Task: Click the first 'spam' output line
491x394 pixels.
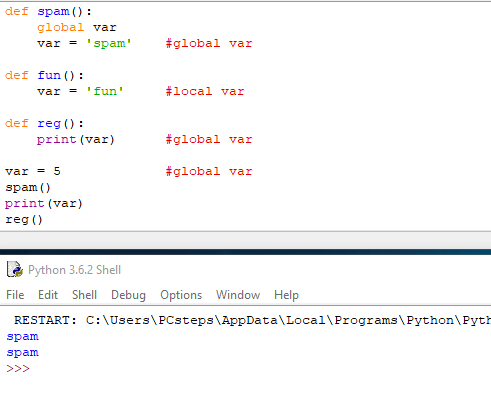Action: [22, 337]
